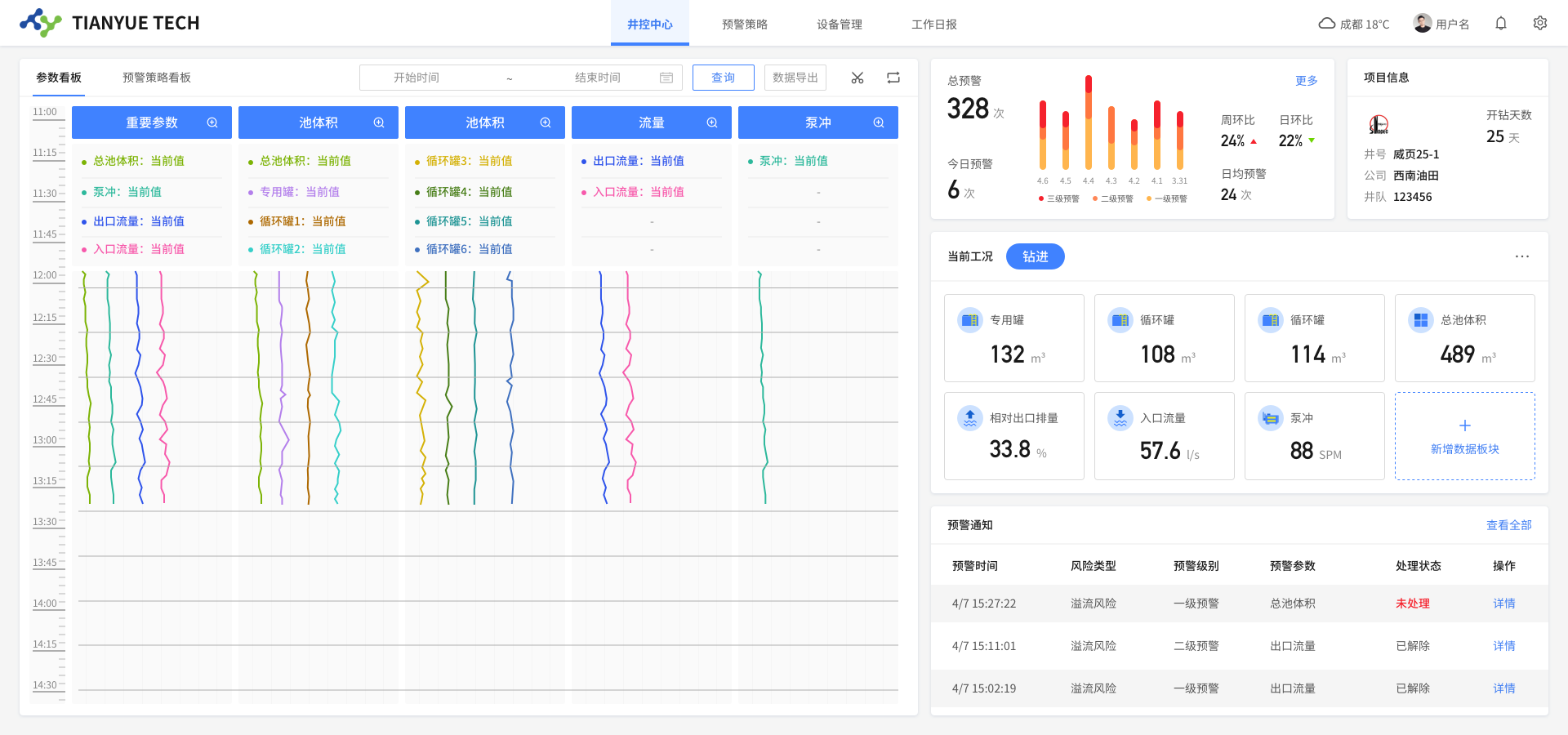Open the 设备管理 menu

point(840,24)
